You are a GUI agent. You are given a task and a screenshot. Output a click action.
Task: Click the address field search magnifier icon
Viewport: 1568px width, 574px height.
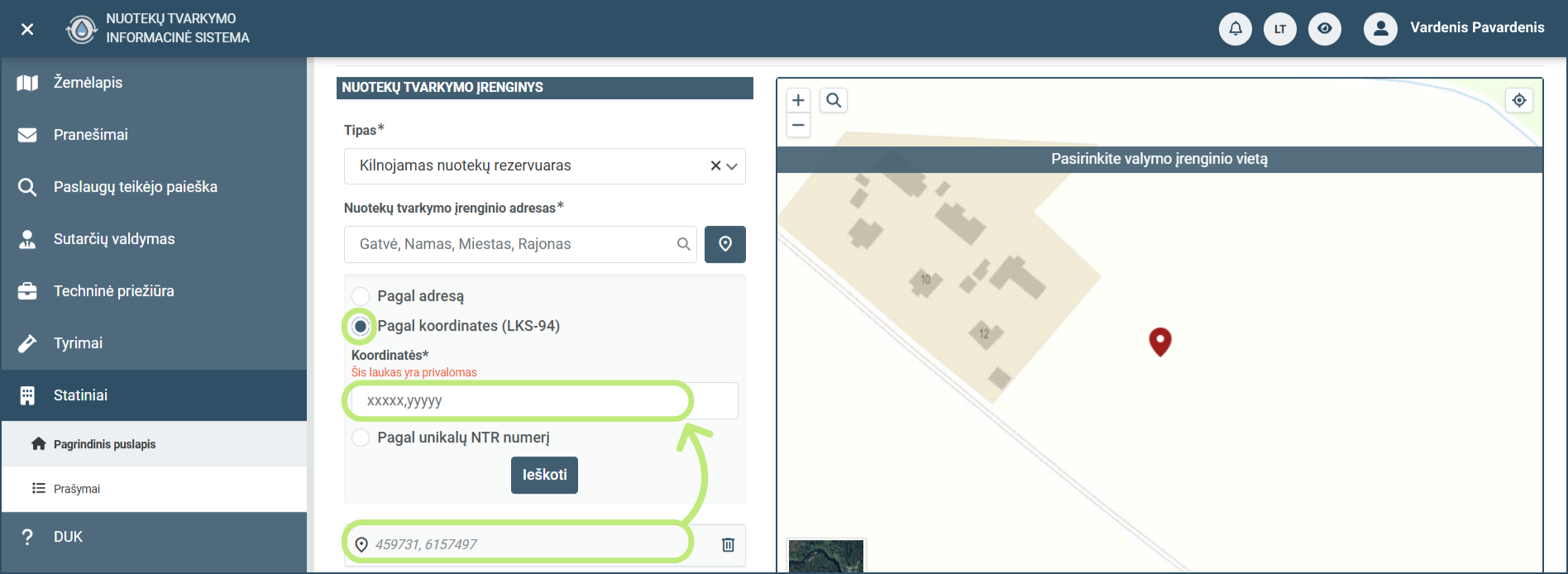tap(684, 244)
